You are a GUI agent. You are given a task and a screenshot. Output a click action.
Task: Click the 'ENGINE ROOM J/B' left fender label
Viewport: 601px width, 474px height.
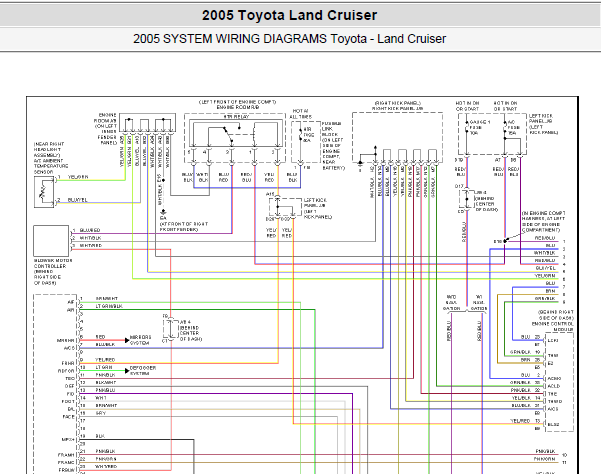(x=105, y=129)
